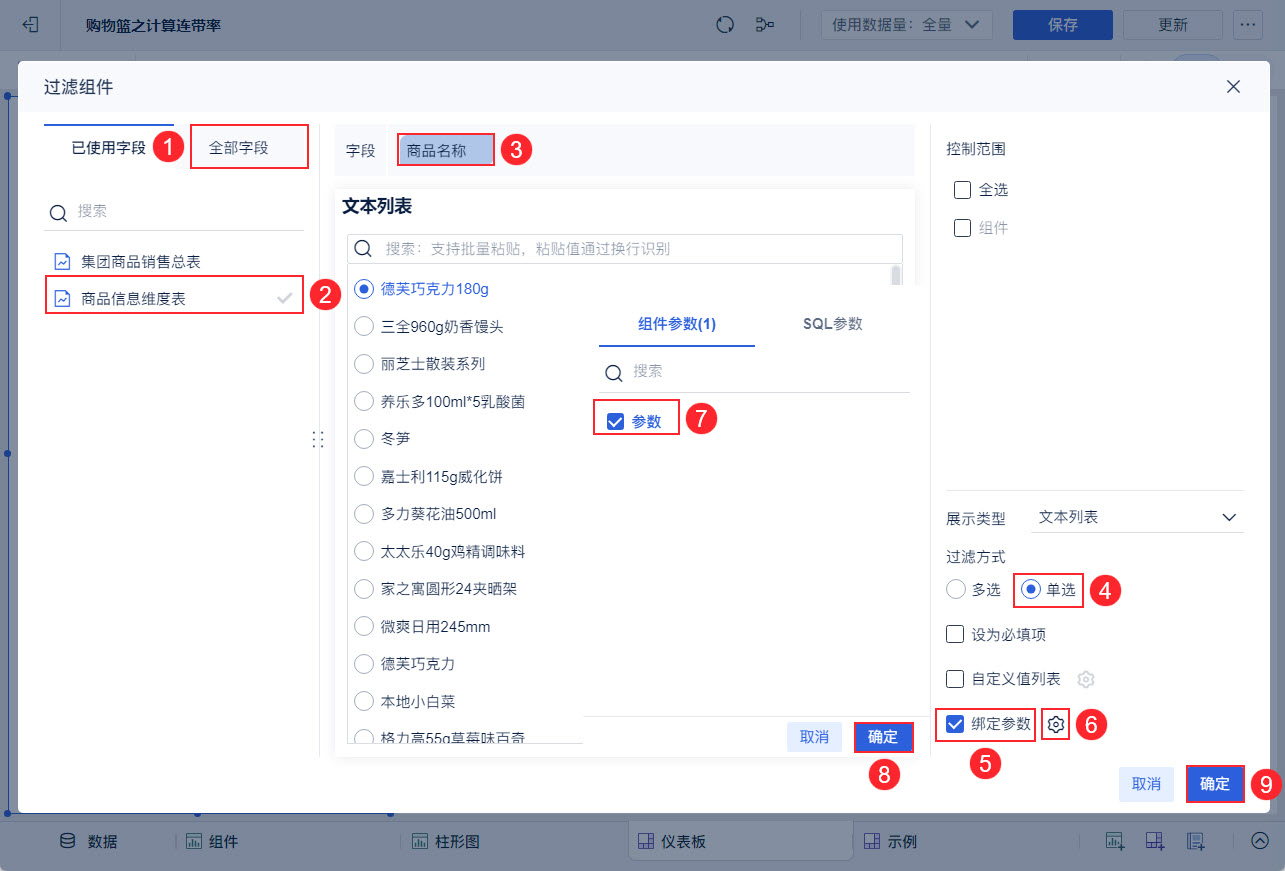Open the data flow diagram icon
This screenshot has height=871, width=1285.
coord(765,25)
